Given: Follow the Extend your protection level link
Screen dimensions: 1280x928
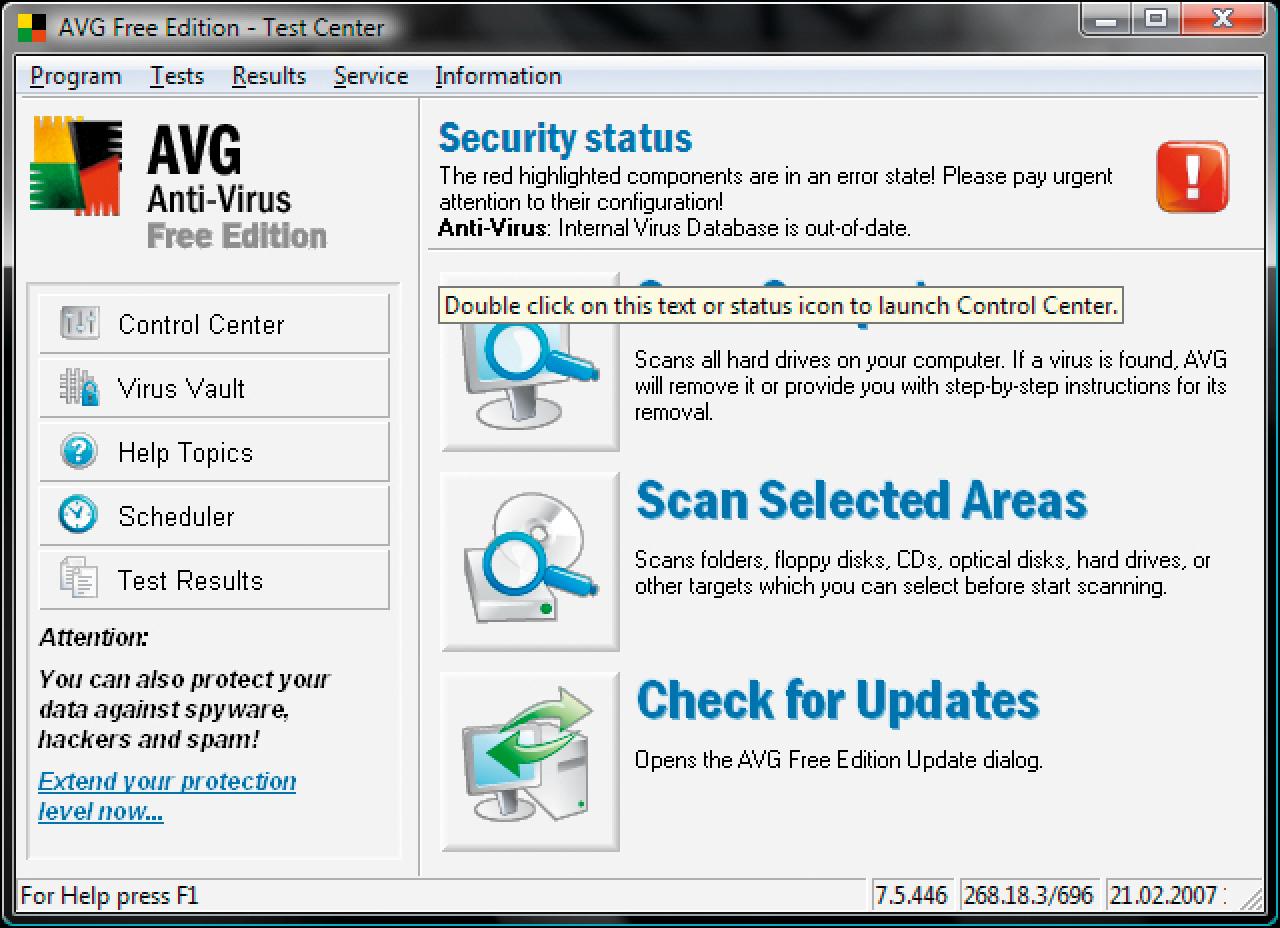Looking at the screenshot, I should click(167, 796).
